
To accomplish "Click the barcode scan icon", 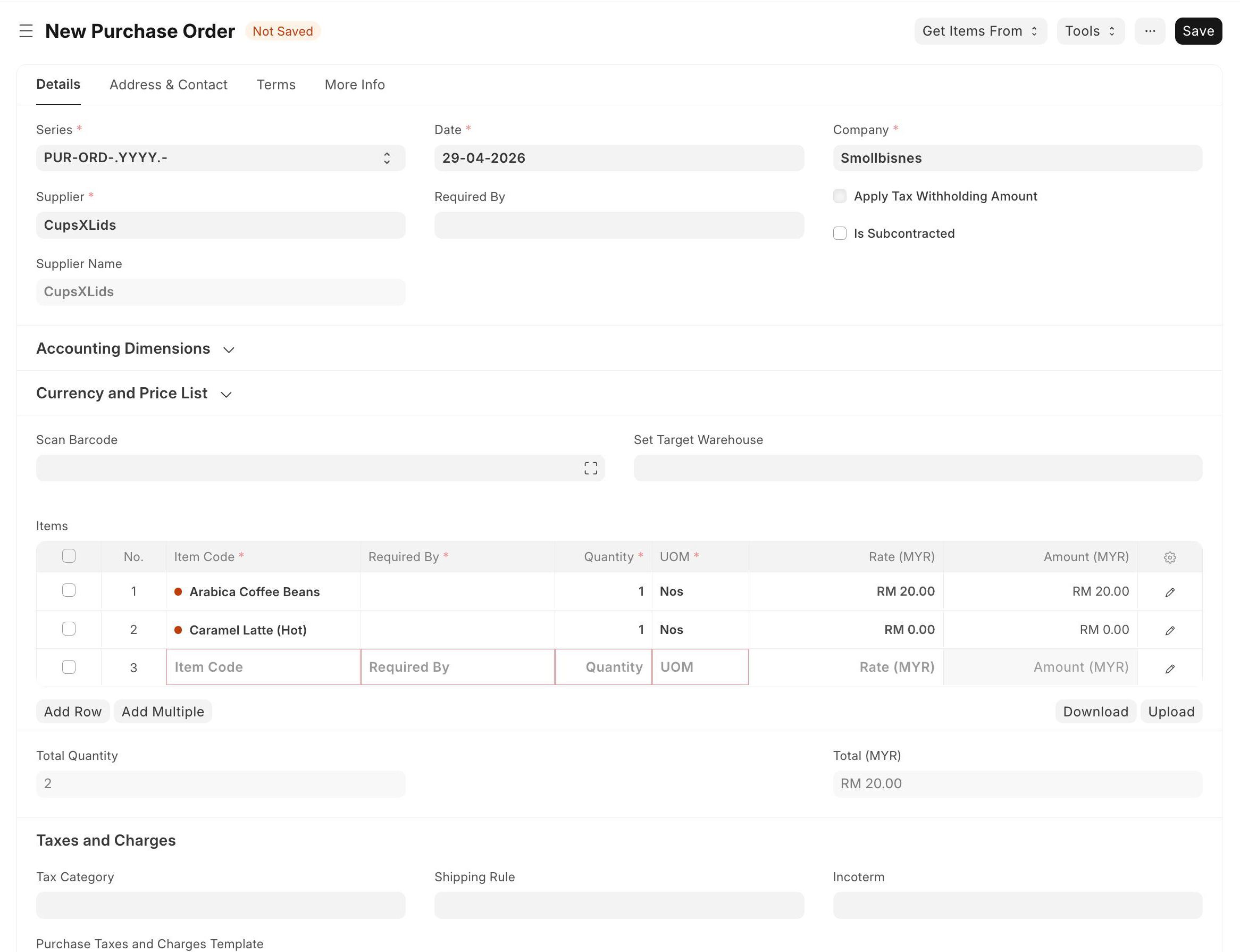I will (590, 468).
